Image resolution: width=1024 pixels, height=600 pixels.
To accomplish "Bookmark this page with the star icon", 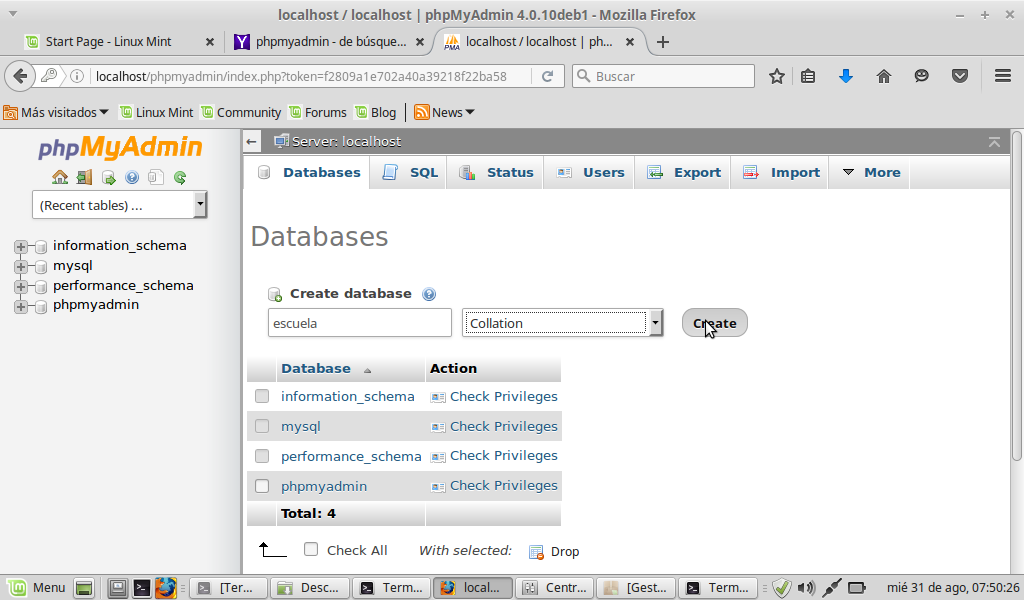I will 776,76.
